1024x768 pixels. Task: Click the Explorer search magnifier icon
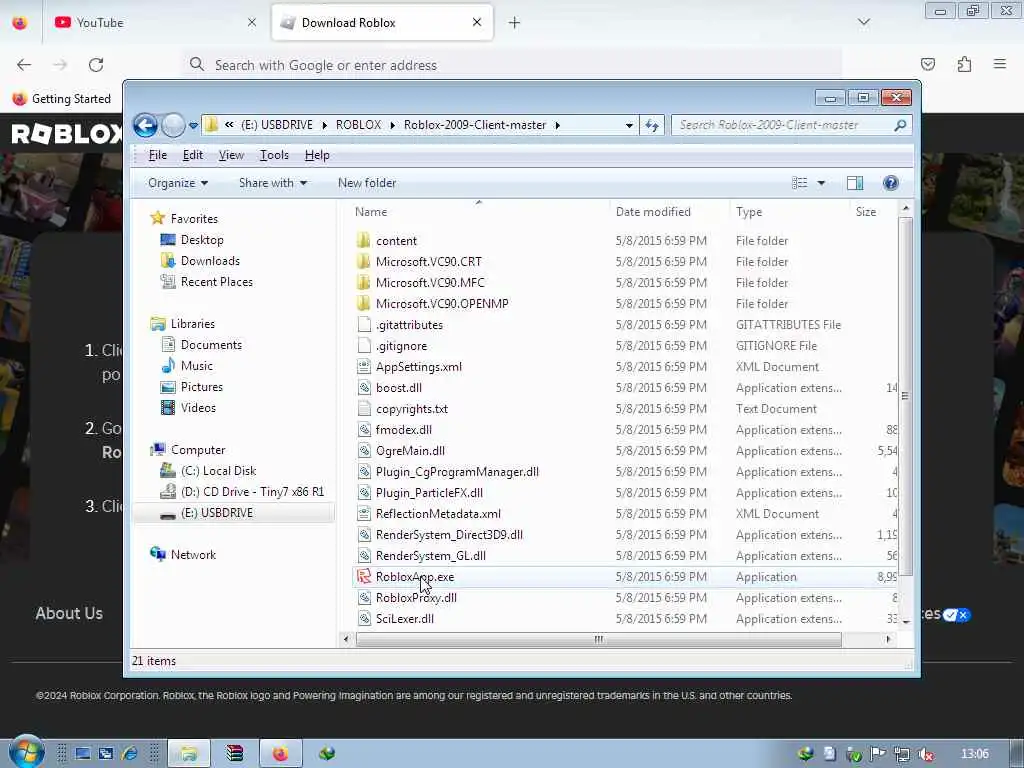click(x=900, y=125)
